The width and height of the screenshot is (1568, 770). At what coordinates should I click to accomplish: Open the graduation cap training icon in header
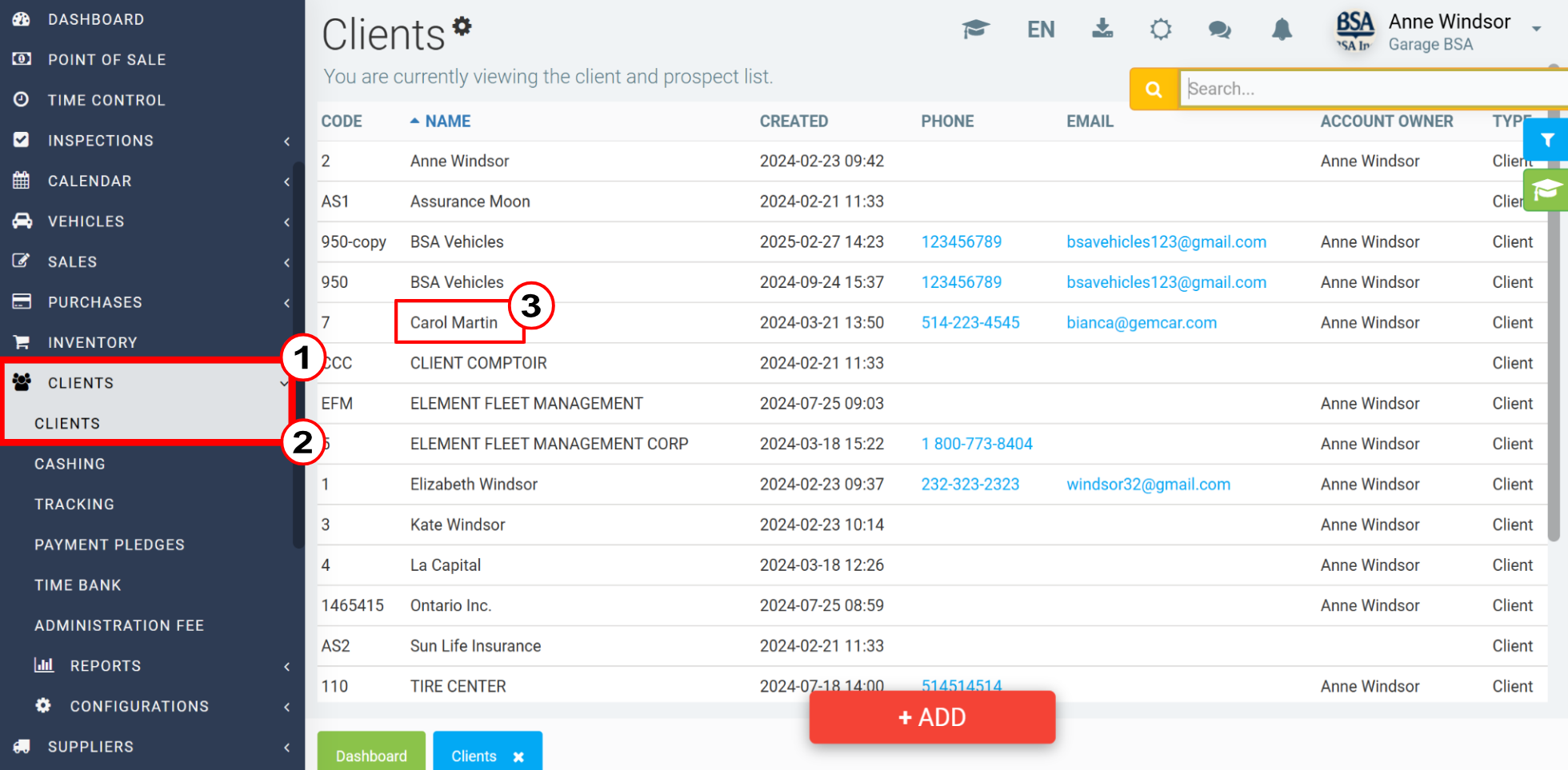[975, 30]
